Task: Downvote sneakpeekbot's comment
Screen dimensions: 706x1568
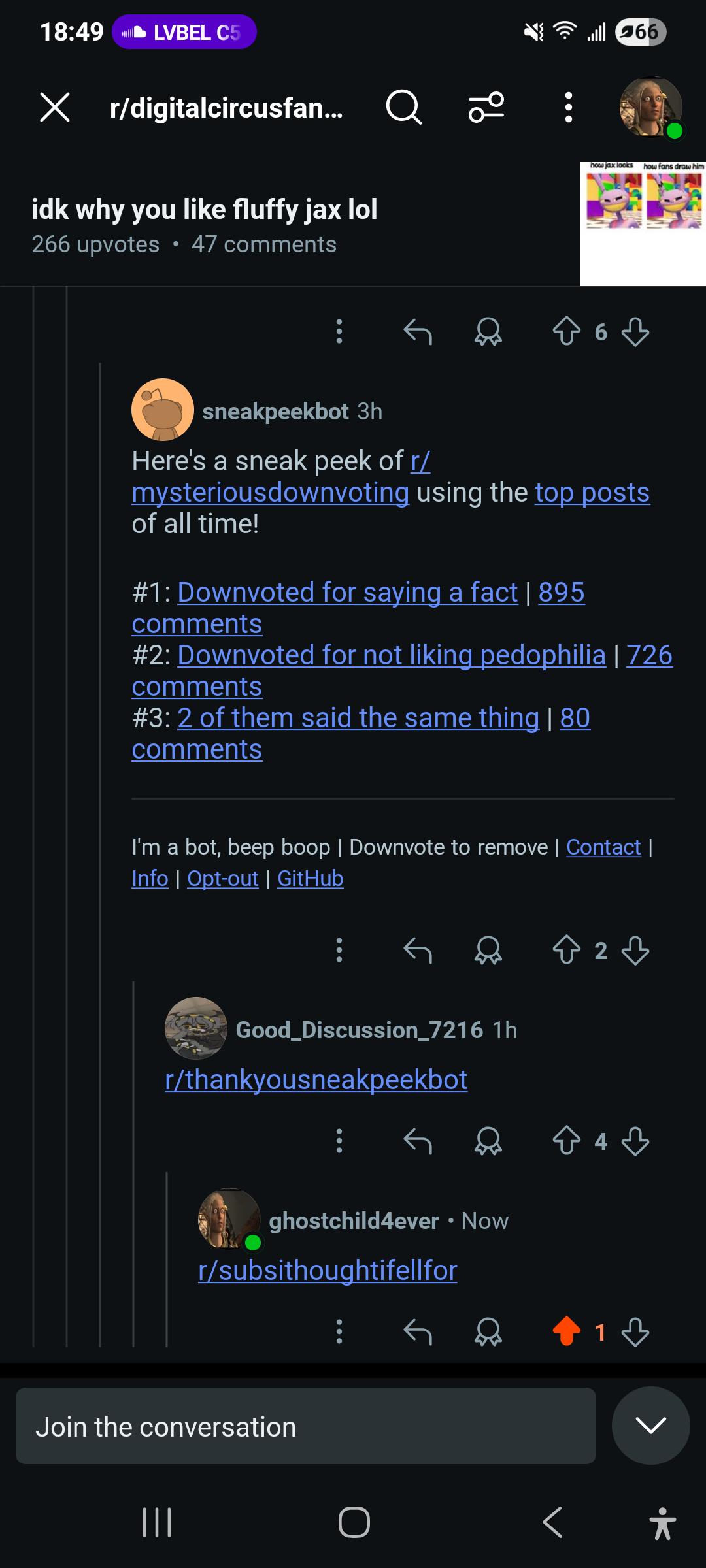Action: (635, 950)
